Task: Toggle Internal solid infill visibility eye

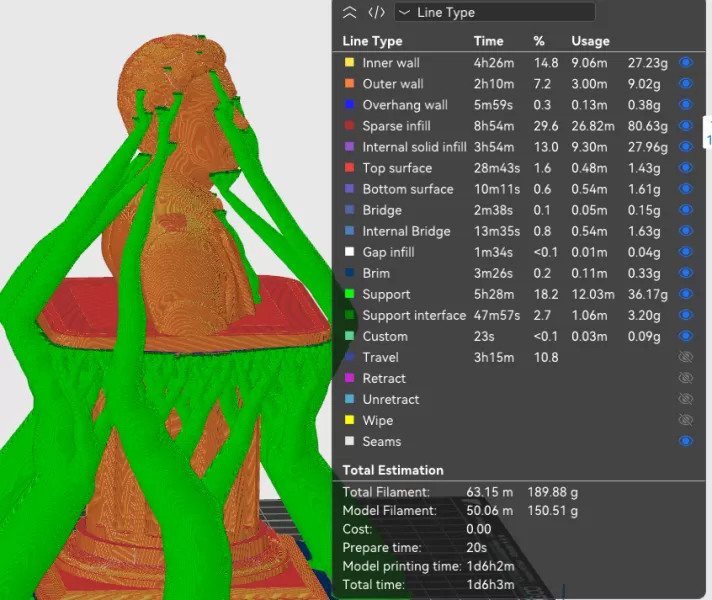Action: 686,147
